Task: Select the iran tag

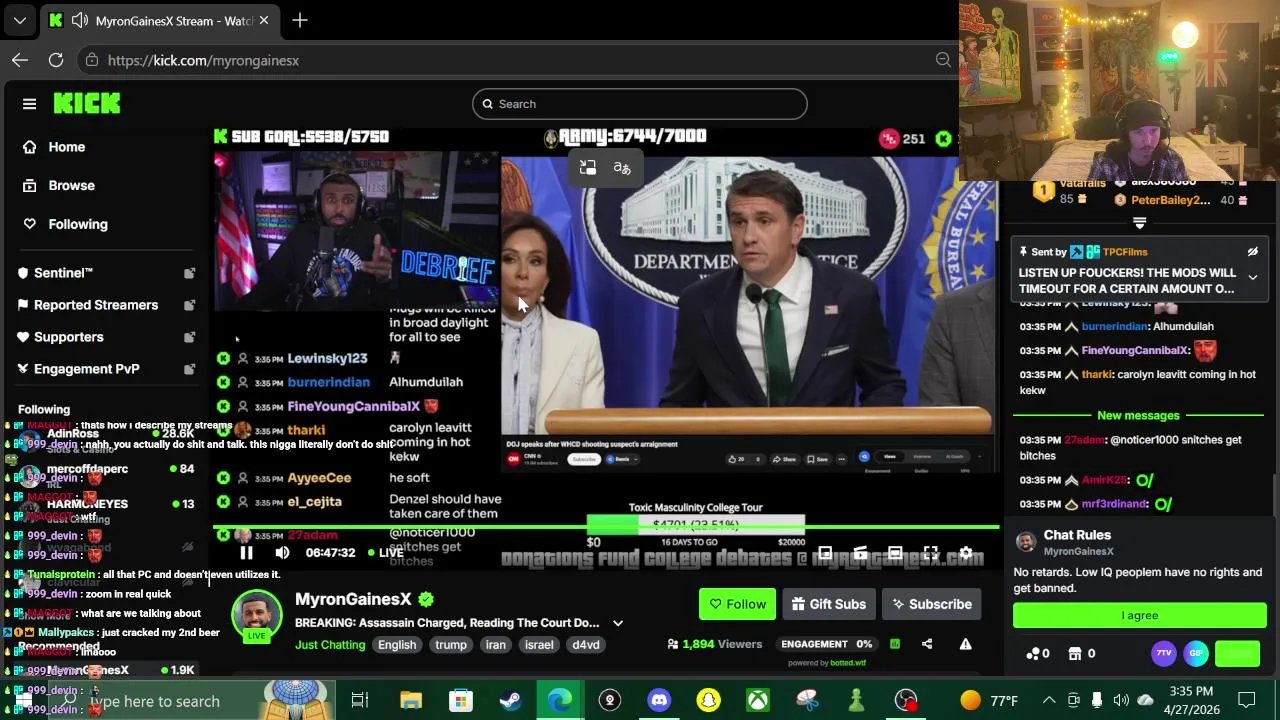Action: 496,645
